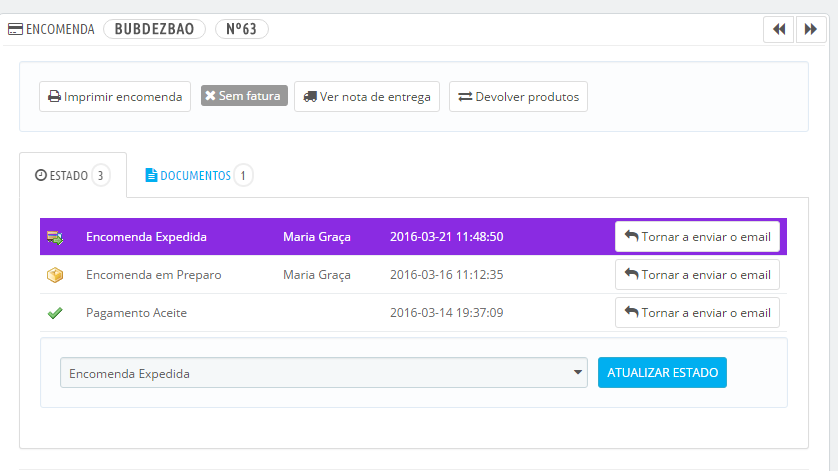The image size is (838, 471).
Task: Open Ver nota de entrega
Action: click(367, 97)
